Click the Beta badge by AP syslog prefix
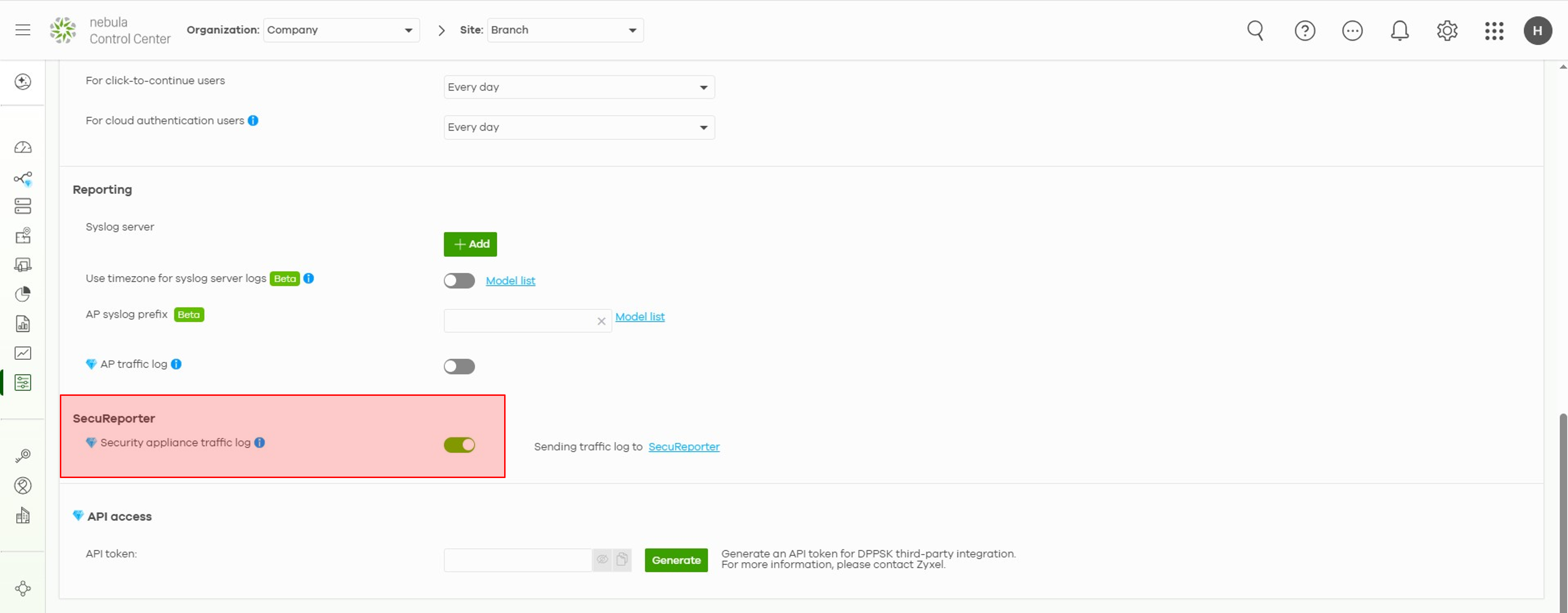The height and width of the screenshot is (613, 1568). [189, 315]
